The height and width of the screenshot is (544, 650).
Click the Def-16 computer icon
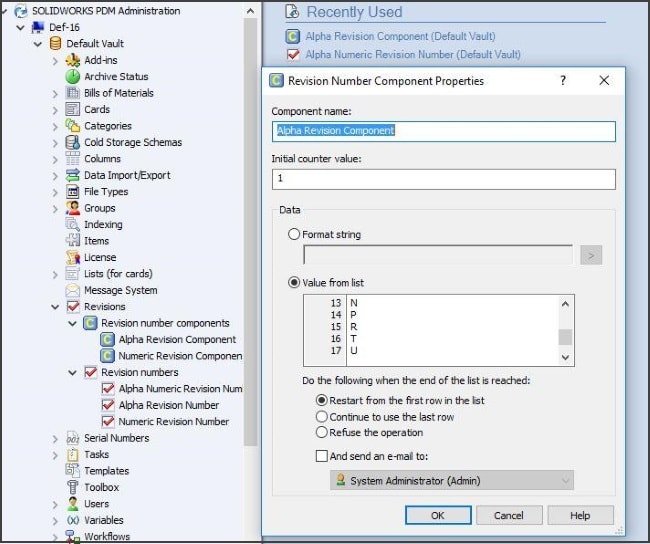[x=38, y=27]
